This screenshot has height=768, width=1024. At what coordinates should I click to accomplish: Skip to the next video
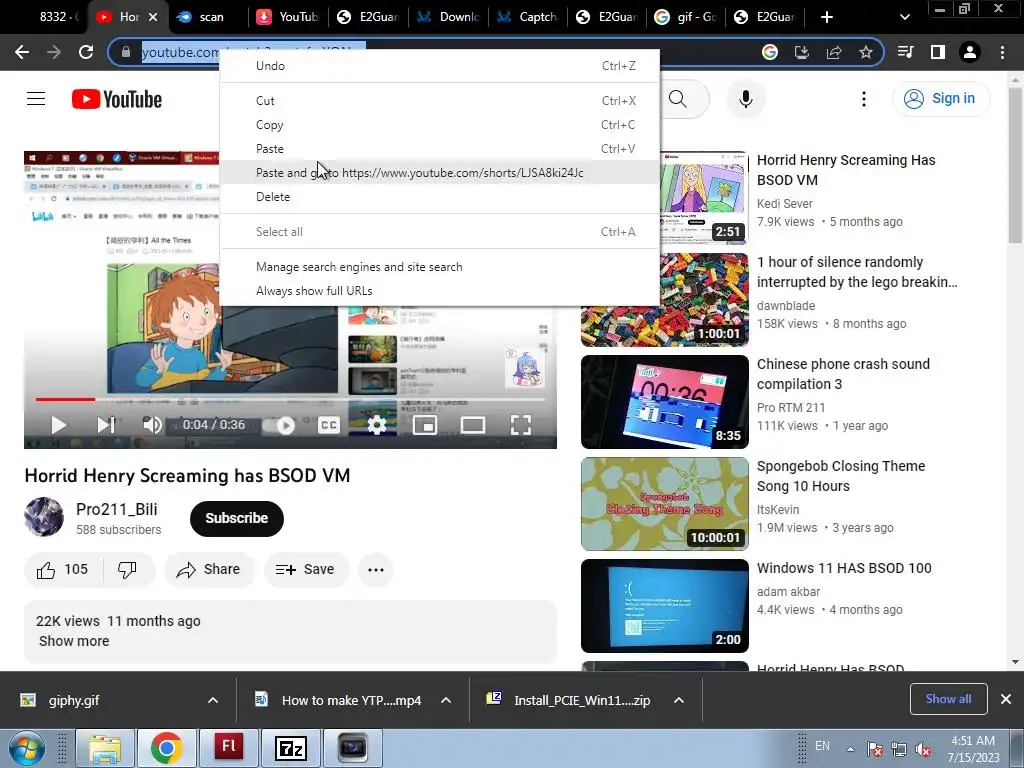click(106, 425)
